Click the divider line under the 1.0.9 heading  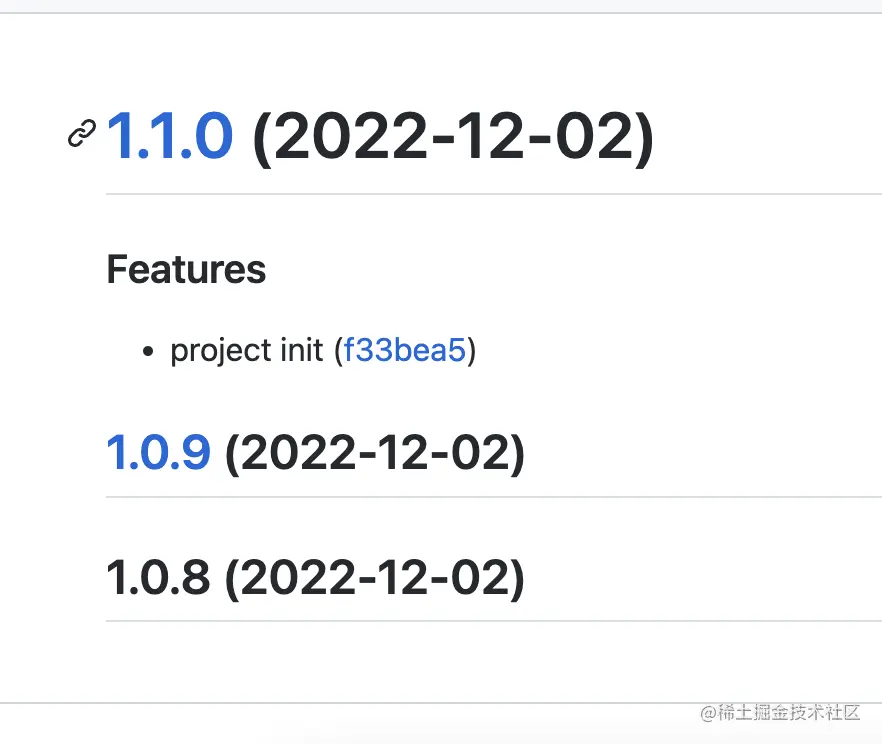pos(494,497)
